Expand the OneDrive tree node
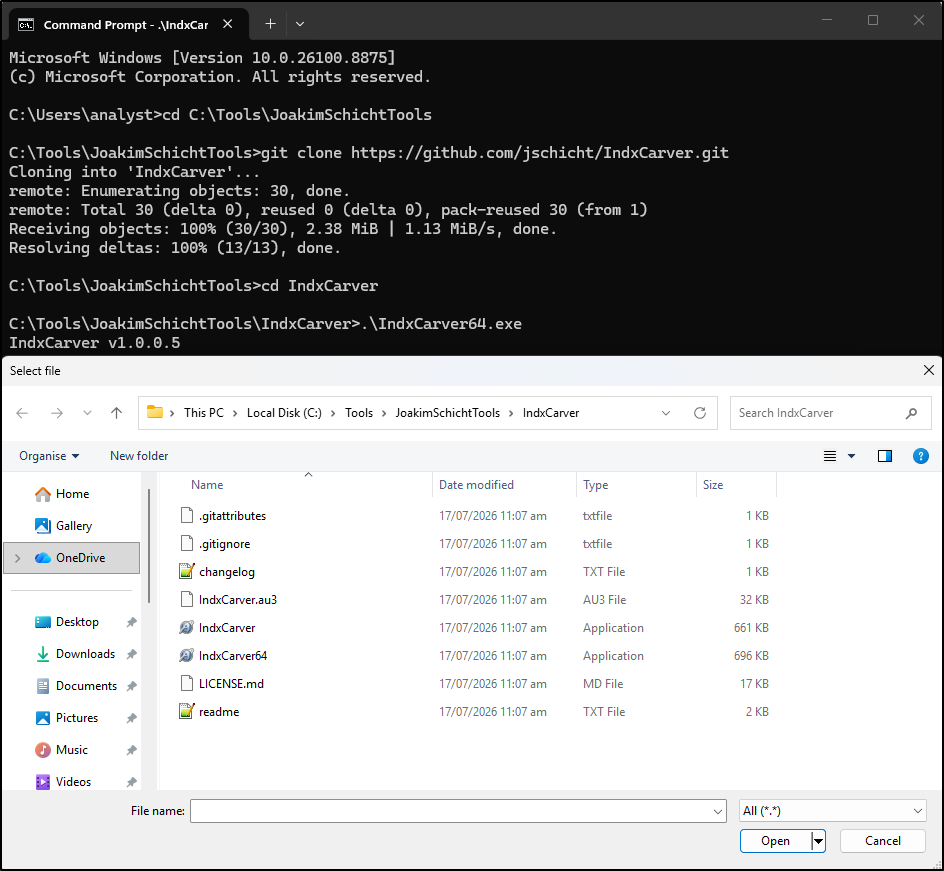Viewport: 944px width, 871px height. (17, 558)
